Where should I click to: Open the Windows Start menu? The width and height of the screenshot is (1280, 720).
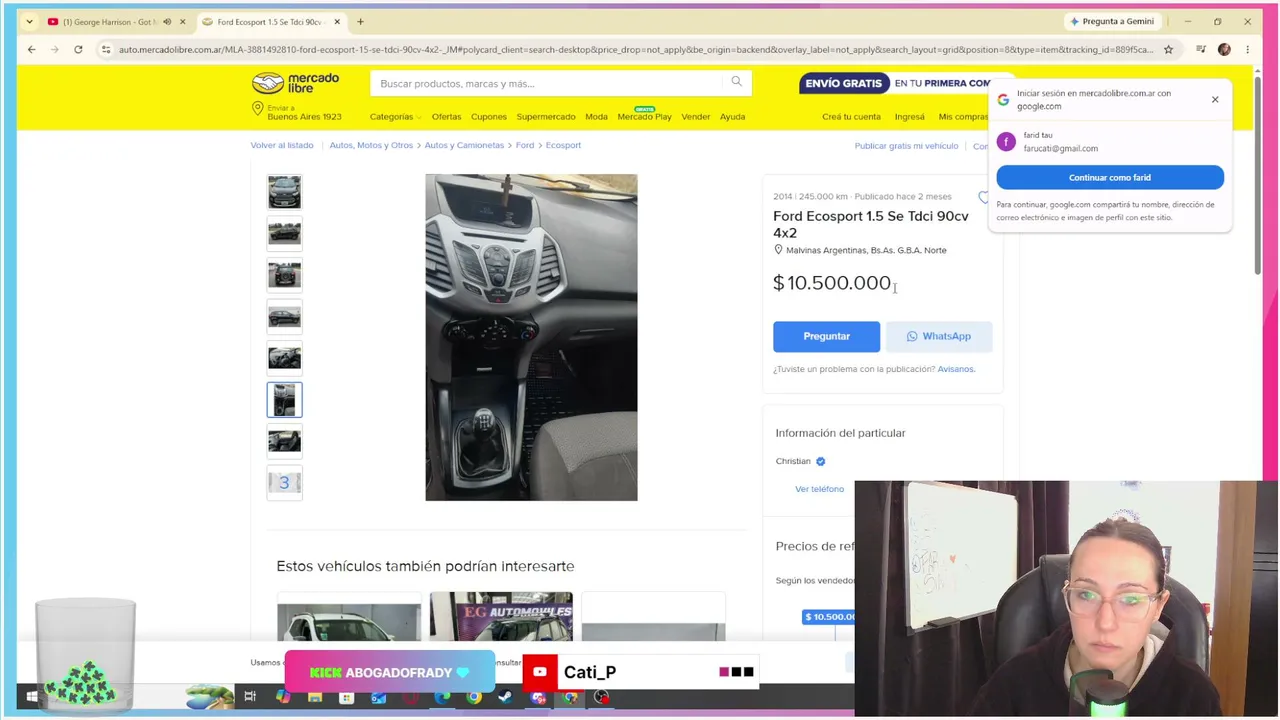pos(32,697)
